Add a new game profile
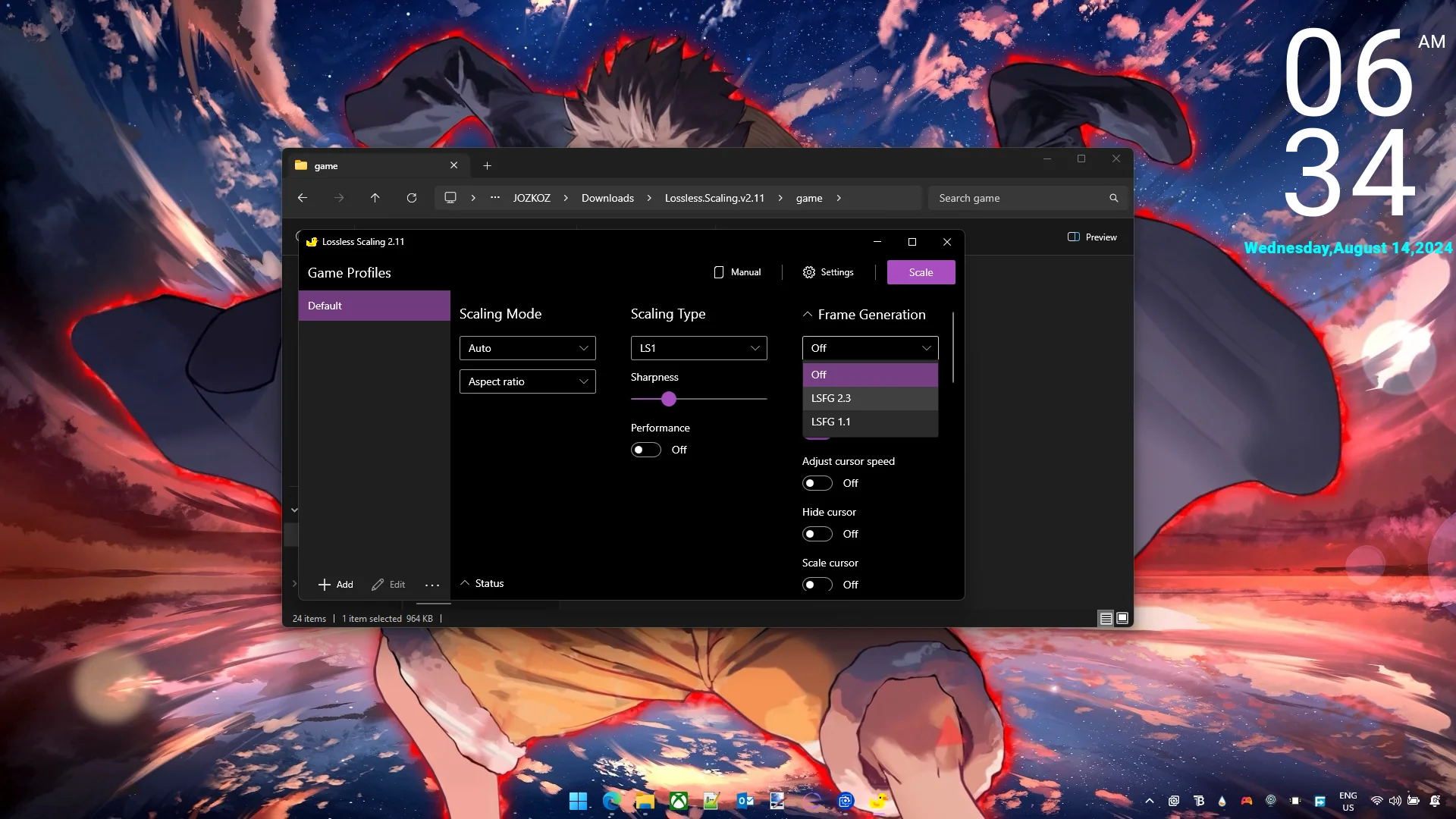This screenshot has height=819, width=1456. [x=335, y=585]
